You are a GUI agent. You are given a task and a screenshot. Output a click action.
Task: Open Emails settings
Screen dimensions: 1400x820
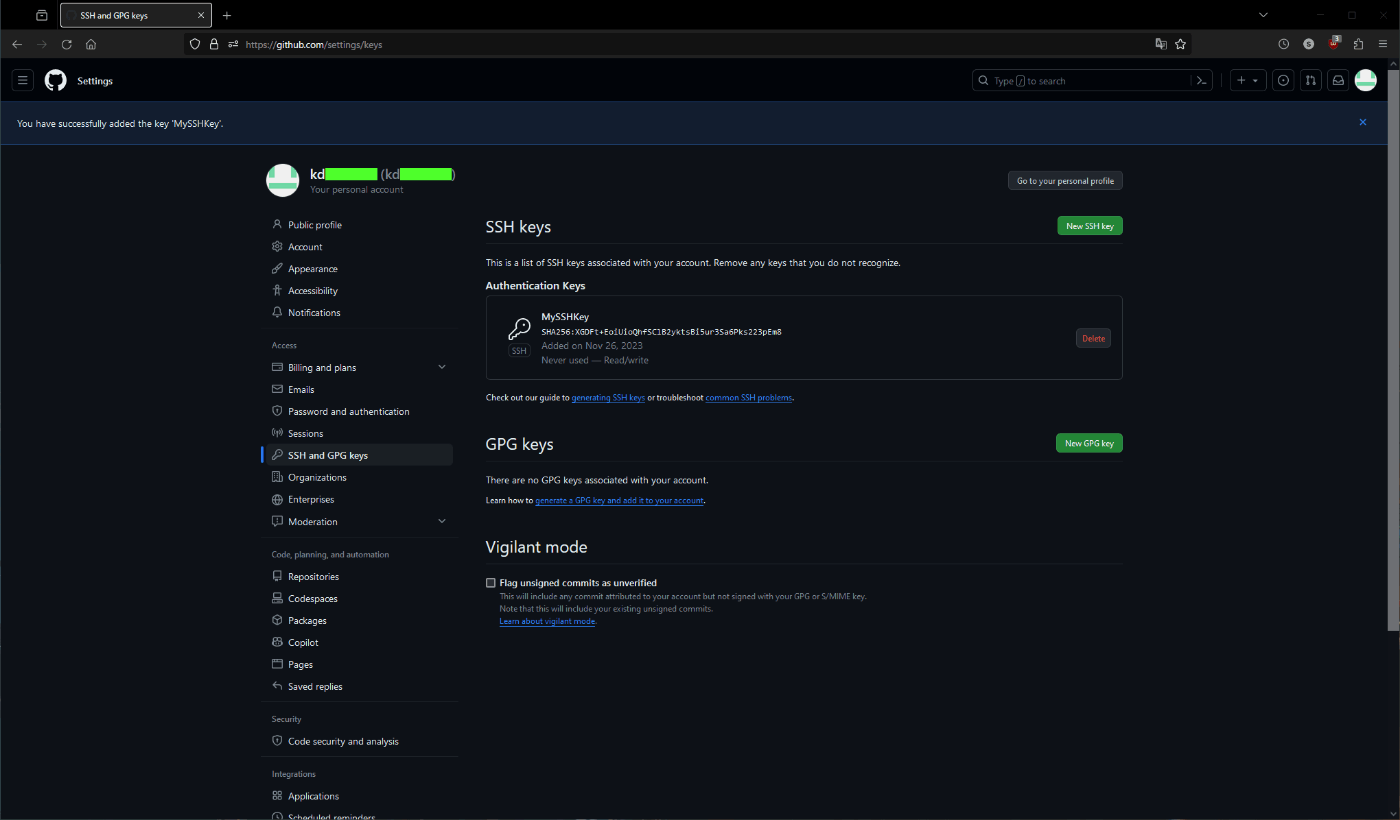coord(301,390)
